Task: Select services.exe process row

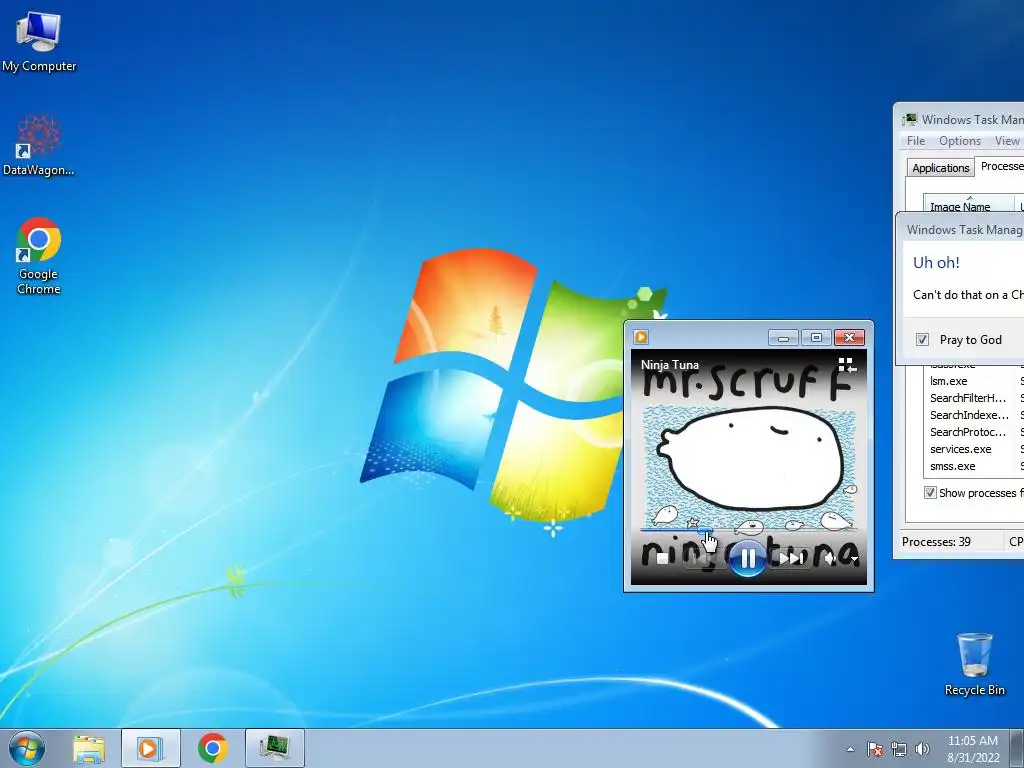Action: pyautogui.click(x=974, y=449)
